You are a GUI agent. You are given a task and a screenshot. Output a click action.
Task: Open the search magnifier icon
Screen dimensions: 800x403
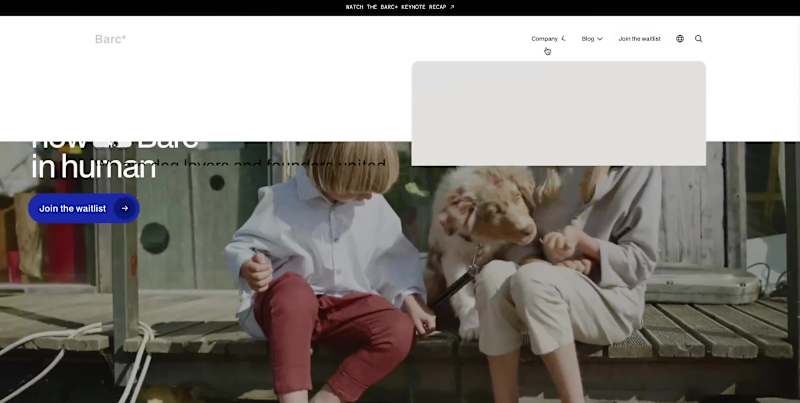click(x=698, y=39)
